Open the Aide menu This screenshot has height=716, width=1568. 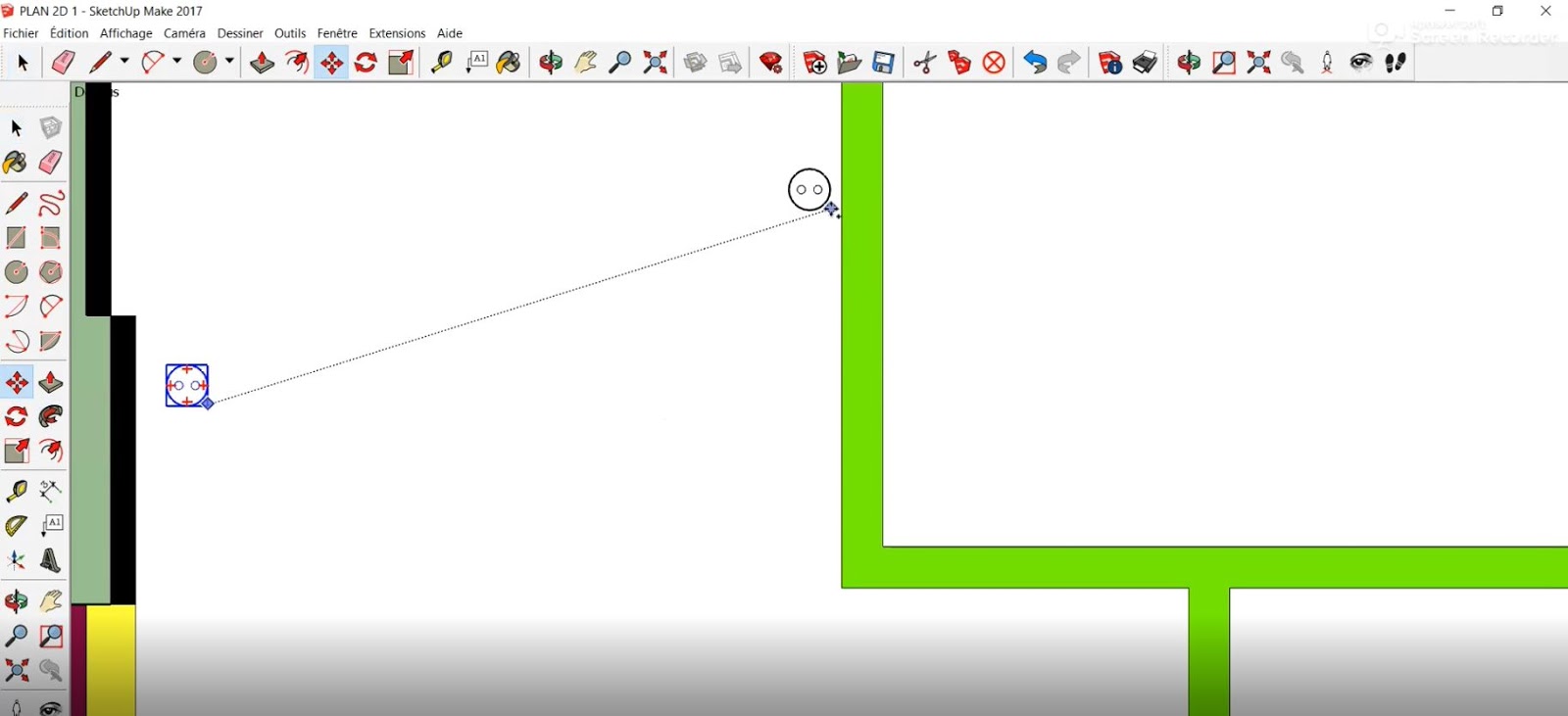450,33
